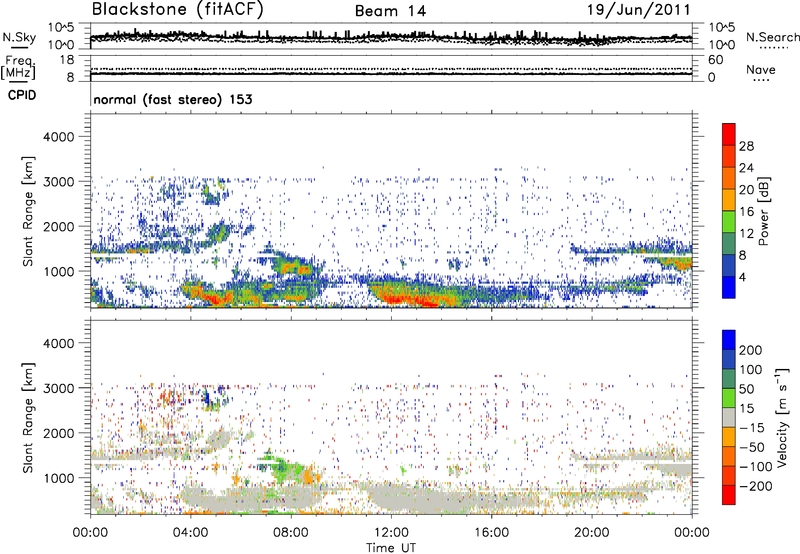The height and width of the screenshot is (554, 800).
Task: Click the '28' tick on Power colorbar
Action: [746, 146]
